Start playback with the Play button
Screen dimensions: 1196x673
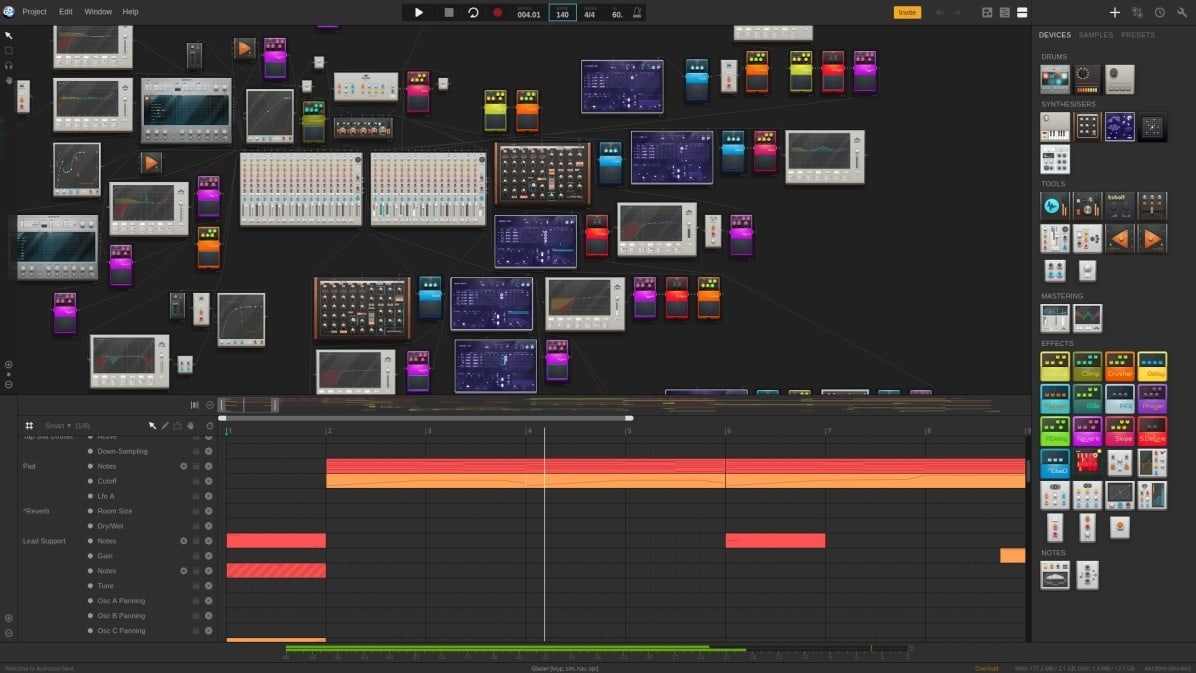(x=418, y=13)
